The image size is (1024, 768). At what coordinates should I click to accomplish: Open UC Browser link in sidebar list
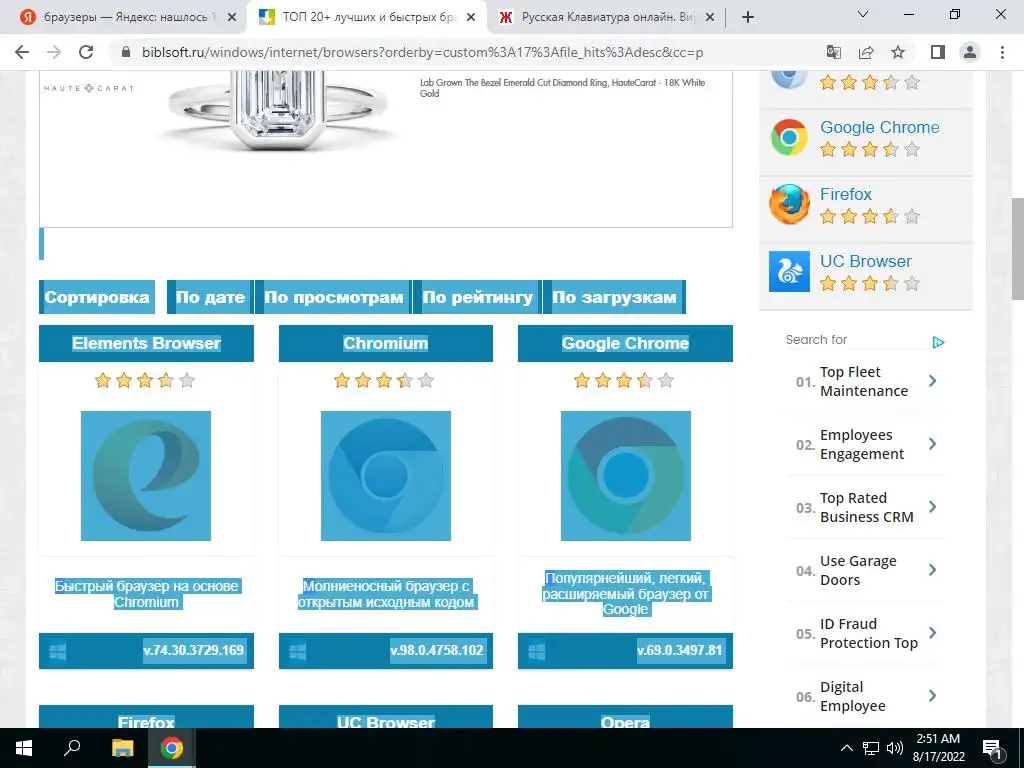pos(866,261)
